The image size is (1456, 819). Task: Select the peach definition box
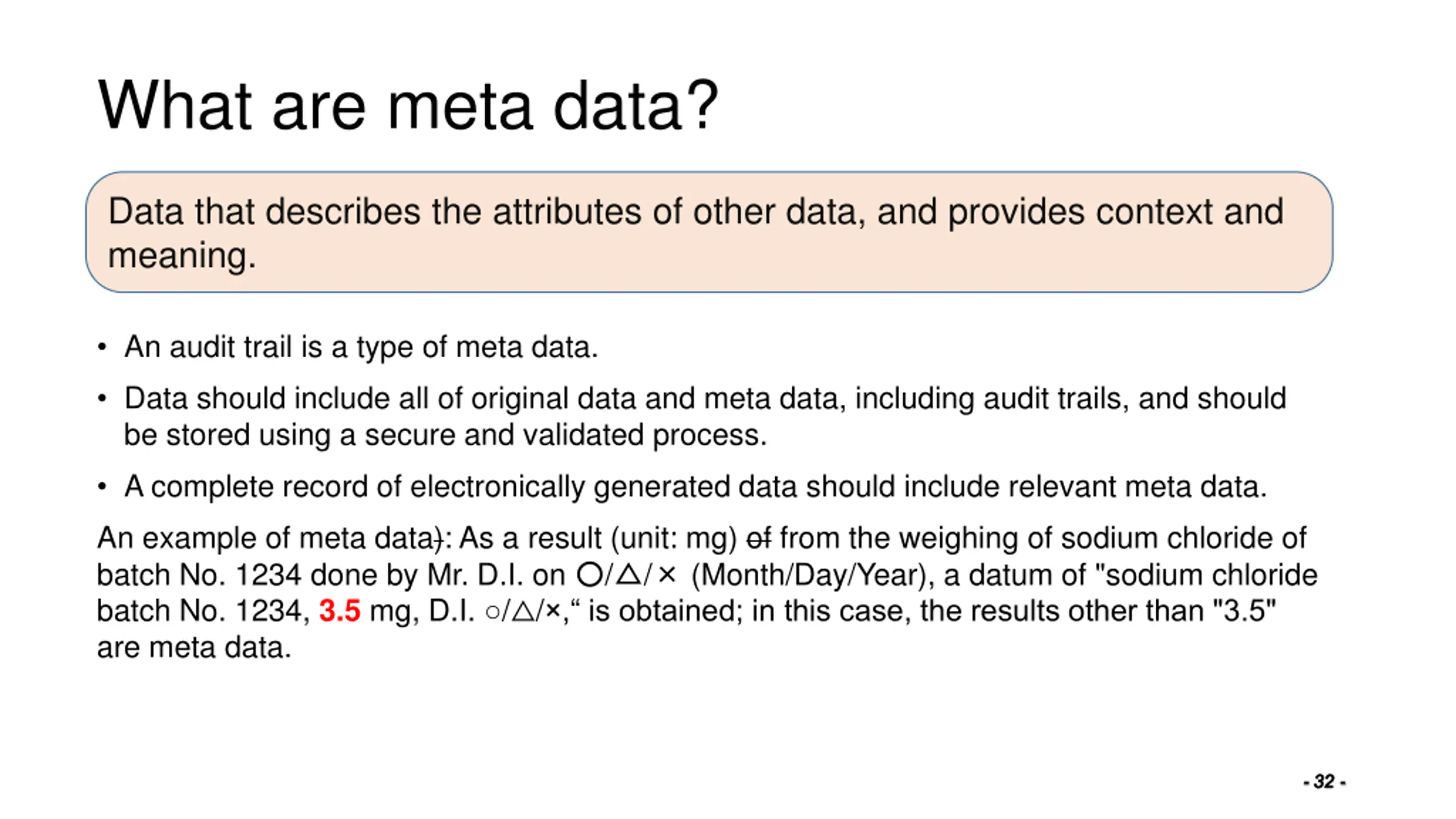coord(709,232)
